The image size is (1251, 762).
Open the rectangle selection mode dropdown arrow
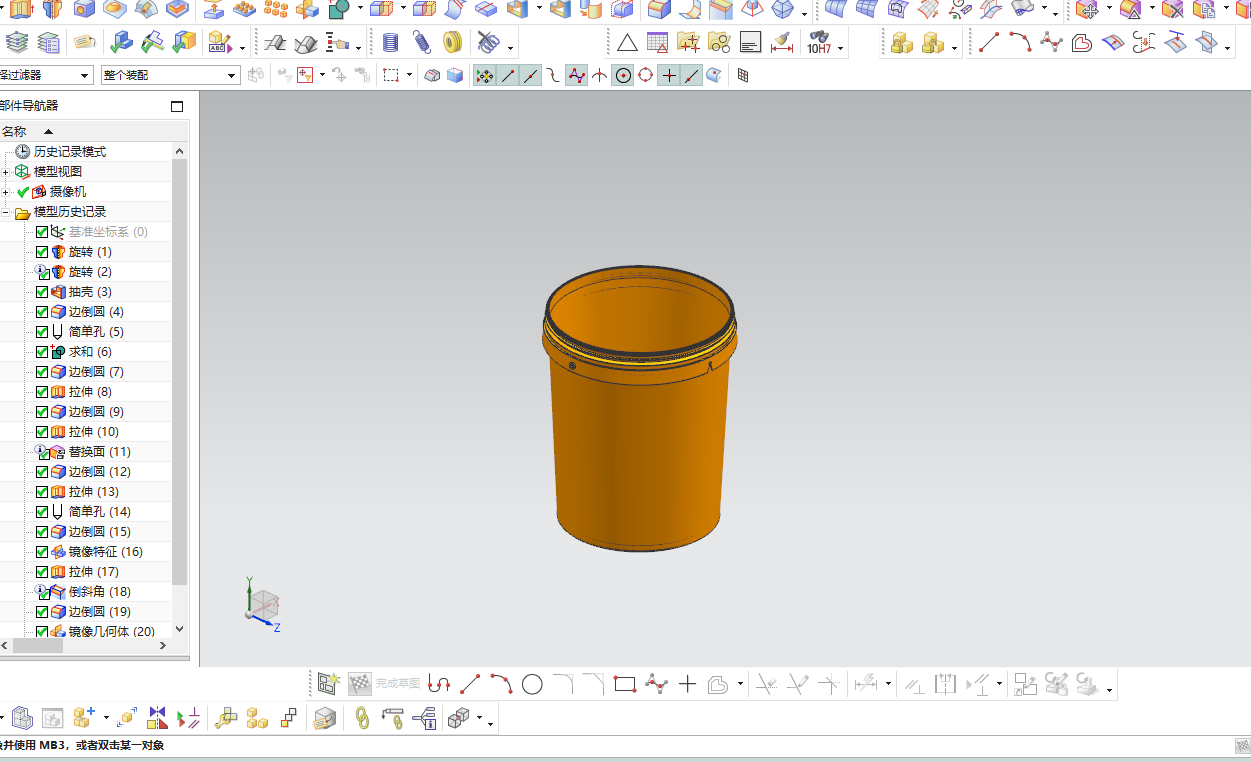click(409, 75)
